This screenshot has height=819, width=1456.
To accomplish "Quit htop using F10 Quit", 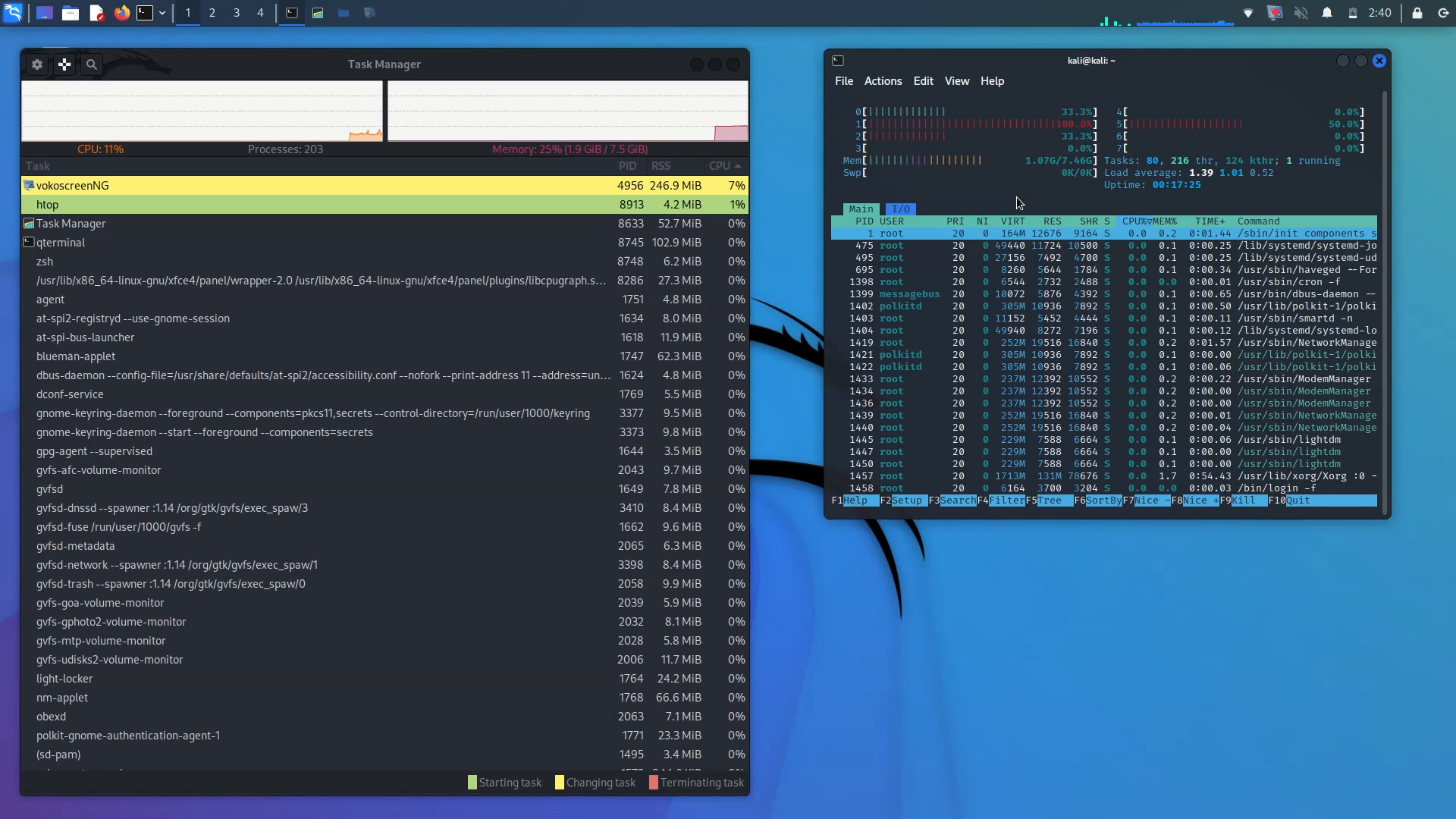I will coord(1289,500).
